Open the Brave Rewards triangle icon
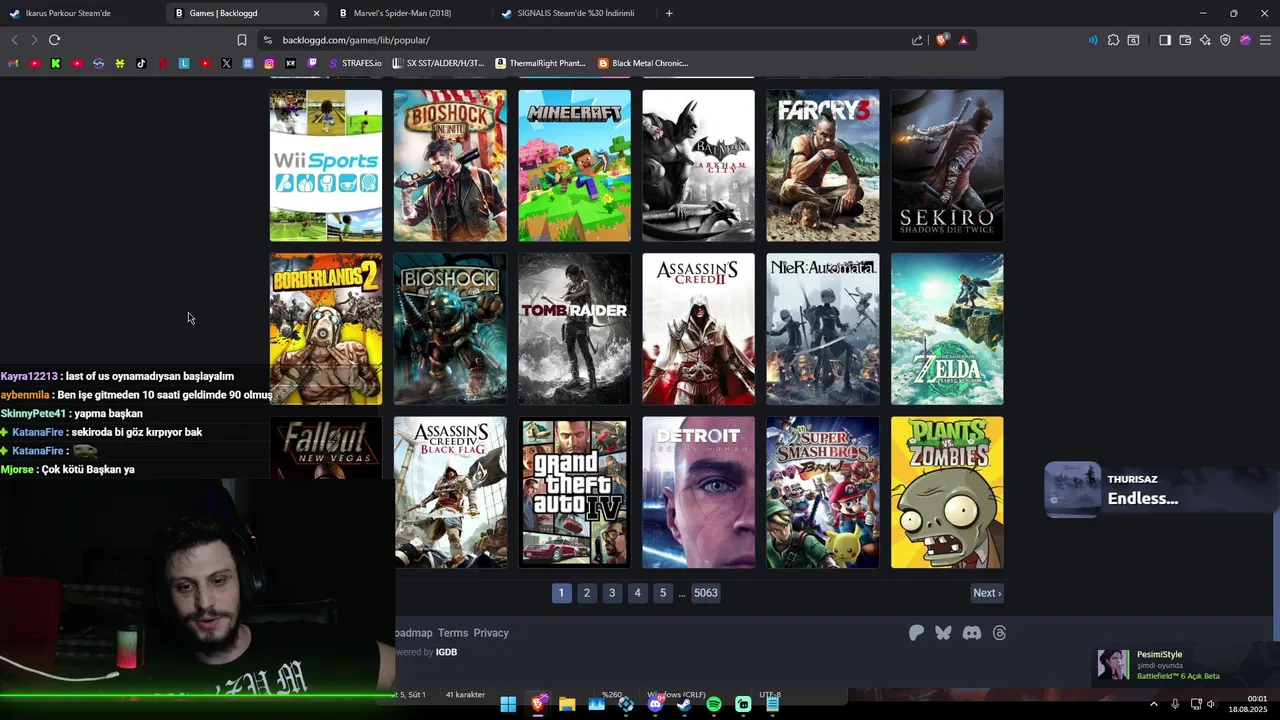Viewport: 1280px width, 720px height. pos(963,40)
